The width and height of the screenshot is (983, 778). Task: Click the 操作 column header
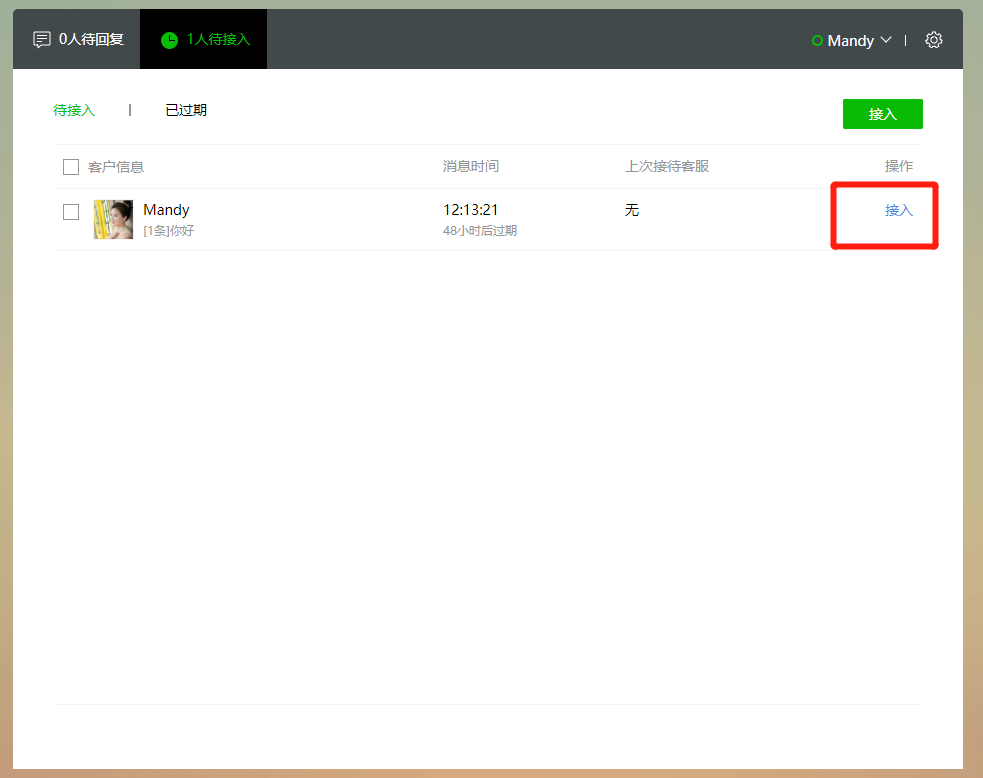point(898,166)
